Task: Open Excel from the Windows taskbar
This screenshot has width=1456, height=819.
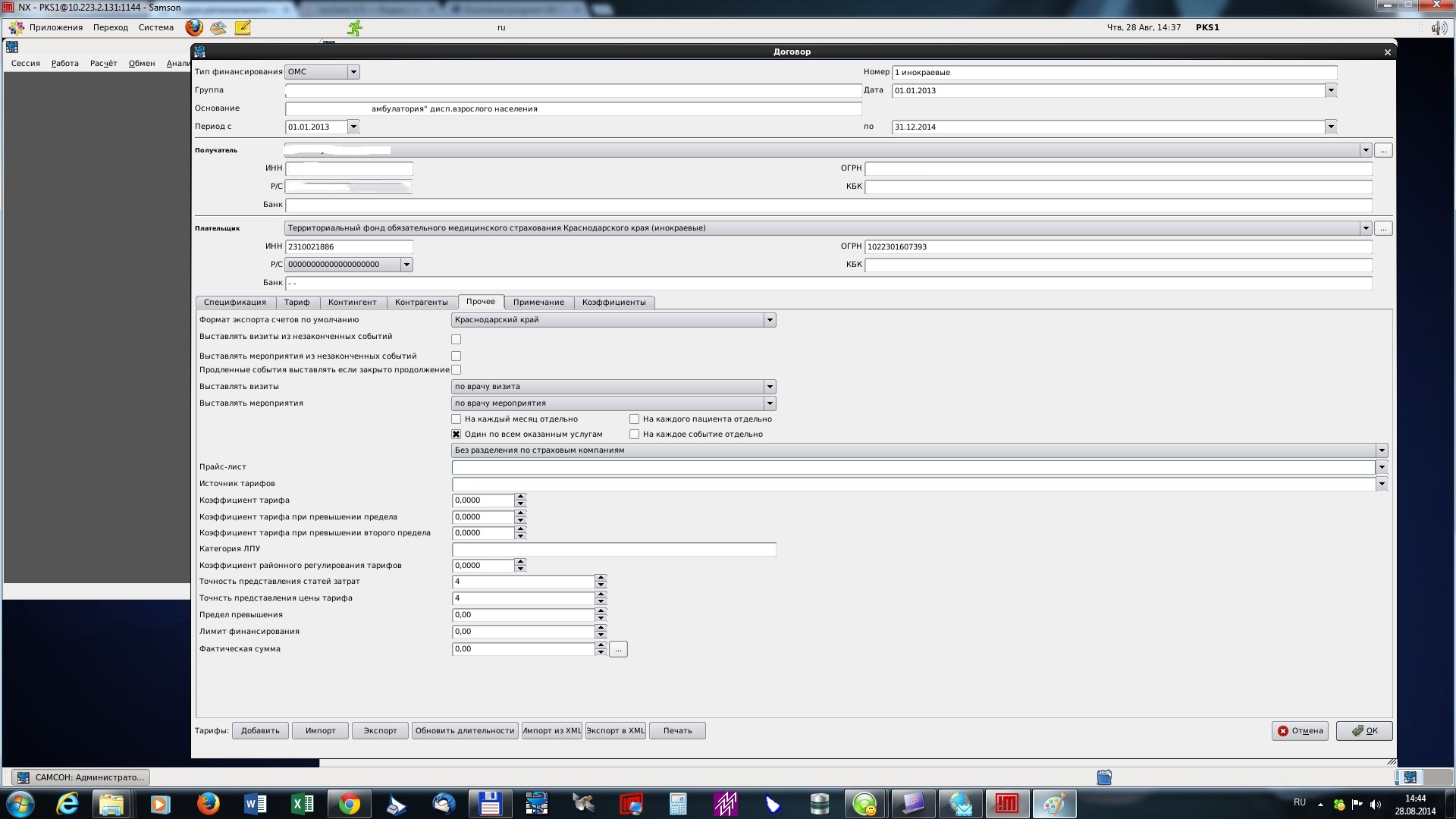Action: tap(302, 803)
